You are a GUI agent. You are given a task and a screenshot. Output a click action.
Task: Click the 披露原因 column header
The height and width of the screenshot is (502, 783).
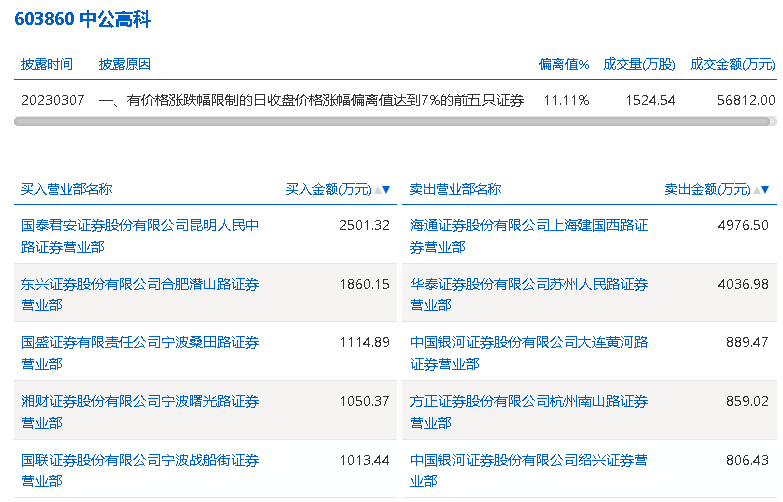click(125, 64)
